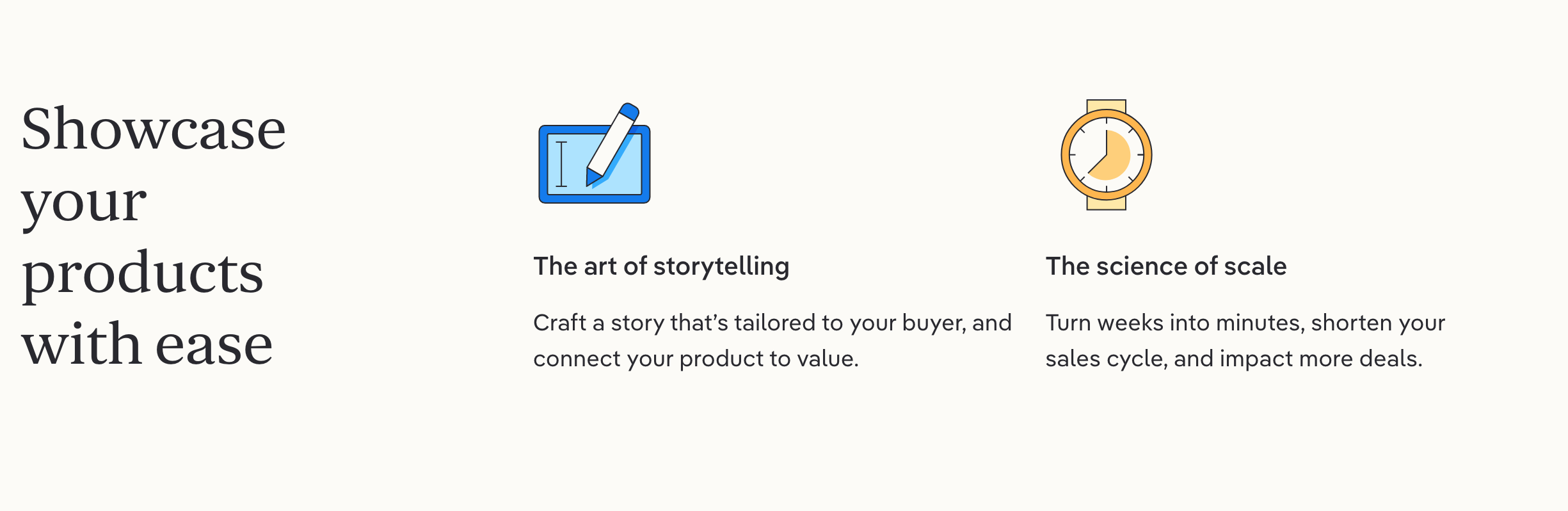
Task: Select "The art of storytelling" heading
Action: coord(661,266)
